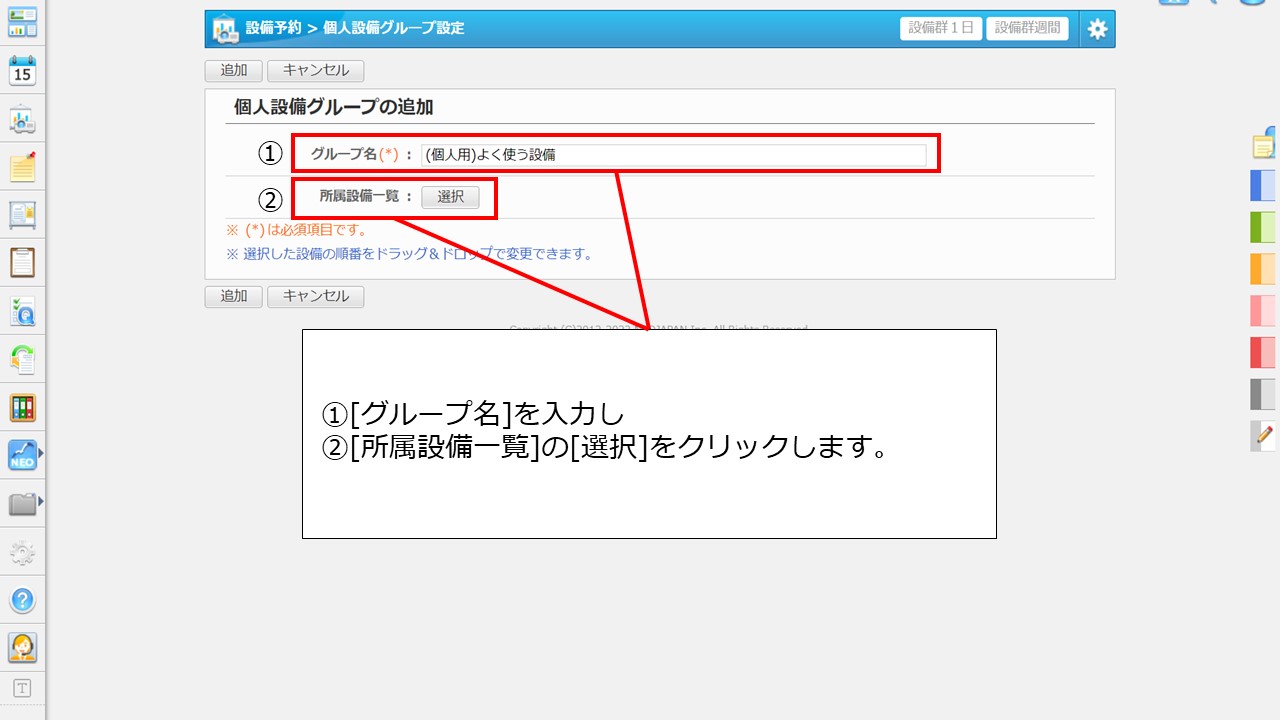1280x720 pixels.
Task: Click 選択 button for 所属設備一覧
Action: [x=450, y=198]
